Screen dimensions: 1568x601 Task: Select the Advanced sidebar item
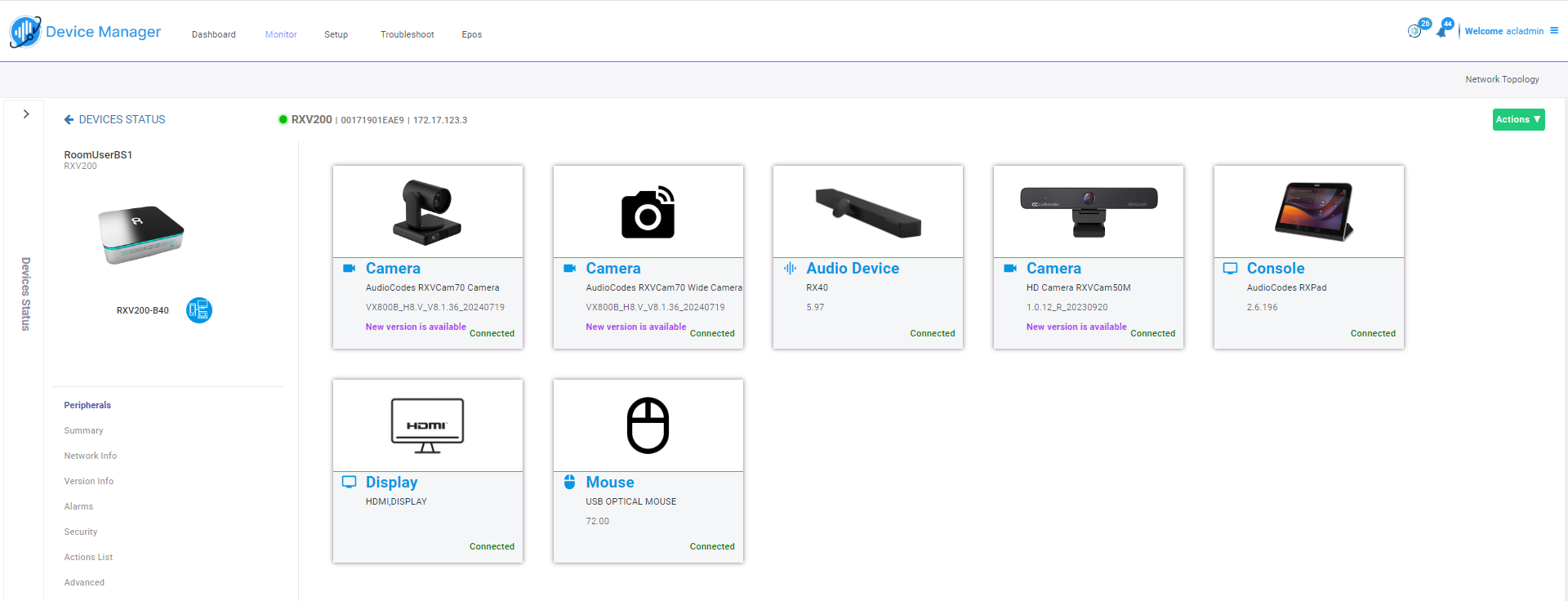tap(85, 582)
